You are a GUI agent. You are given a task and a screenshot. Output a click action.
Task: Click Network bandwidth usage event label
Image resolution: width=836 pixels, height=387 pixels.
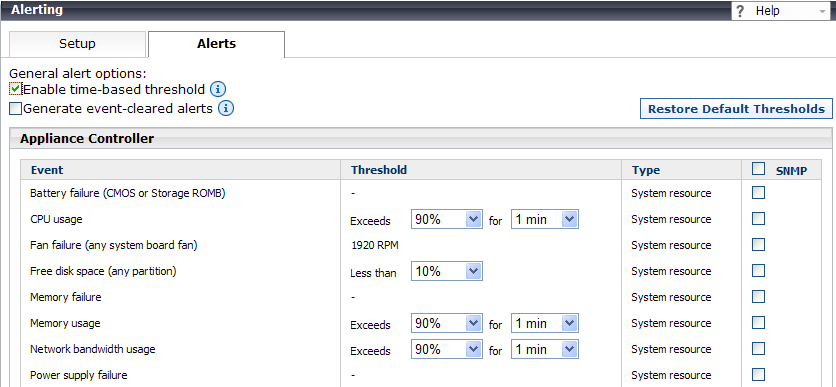tap(93, 349)
